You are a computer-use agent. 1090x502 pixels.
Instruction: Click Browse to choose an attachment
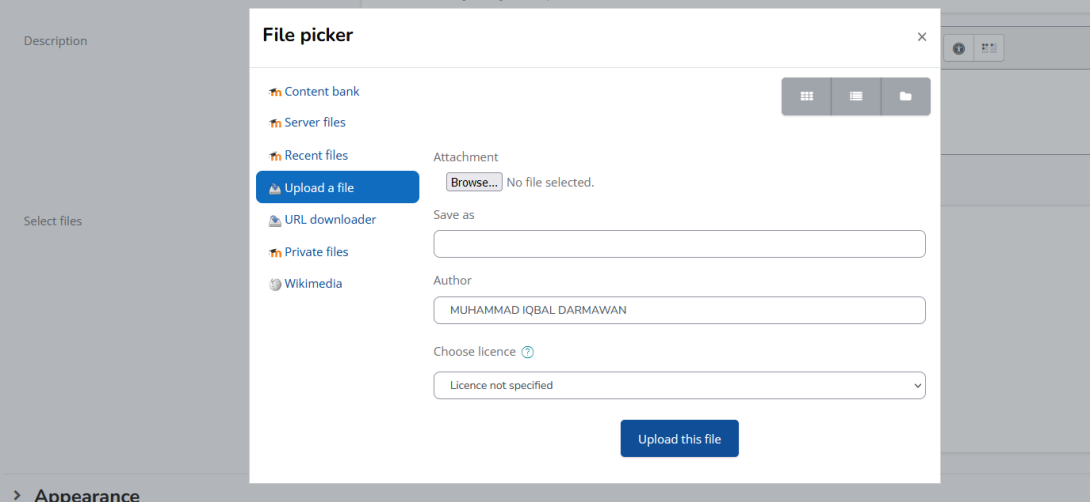(474, 183)
